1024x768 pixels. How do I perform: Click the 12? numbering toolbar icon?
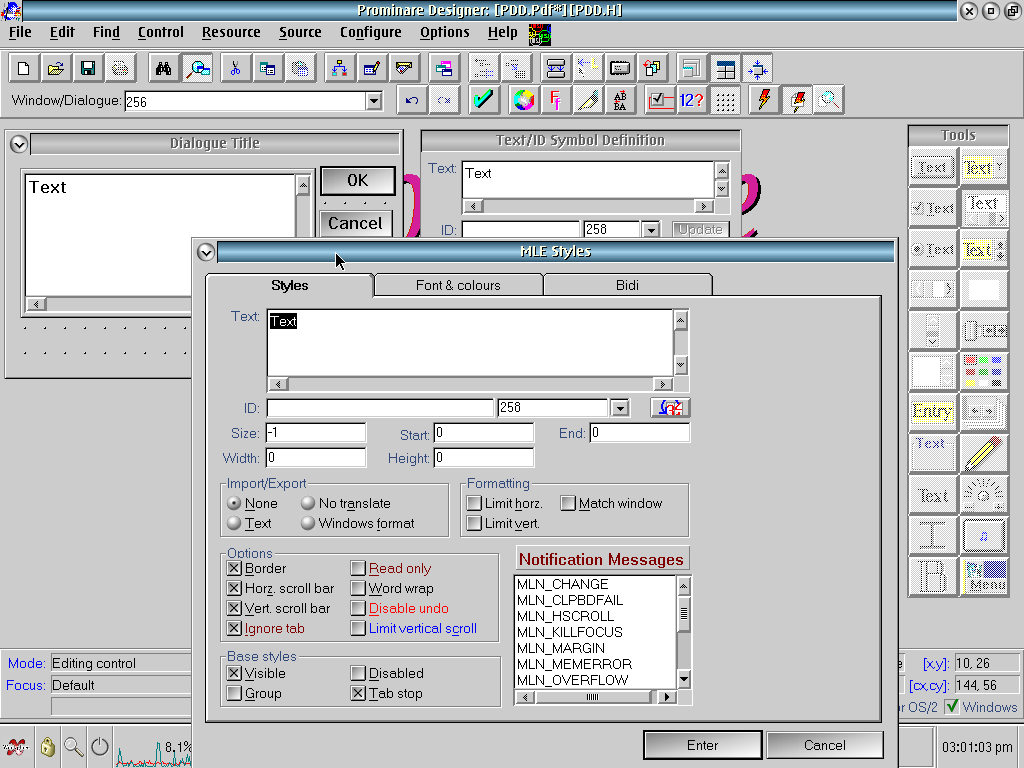pos(692,100)
